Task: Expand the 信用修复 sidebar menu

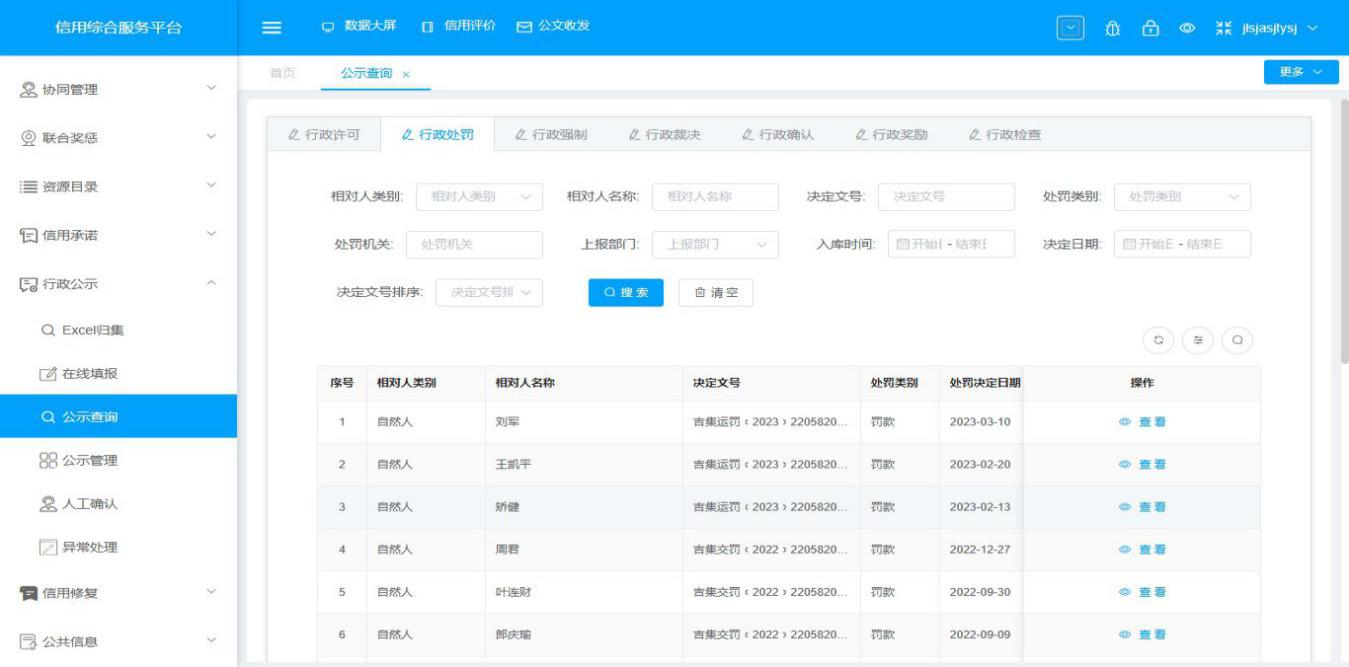Action: [x=118, y=594]
